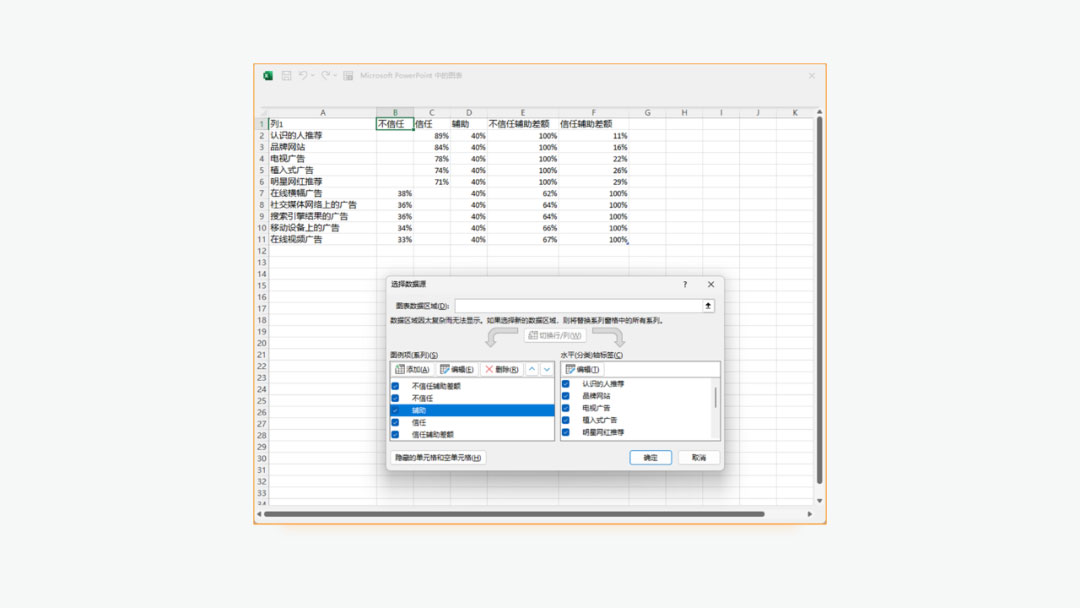Uncheck the 品牌网站 category checkbox
This screenshot has height=608, width=1080.
click(566, 396)
